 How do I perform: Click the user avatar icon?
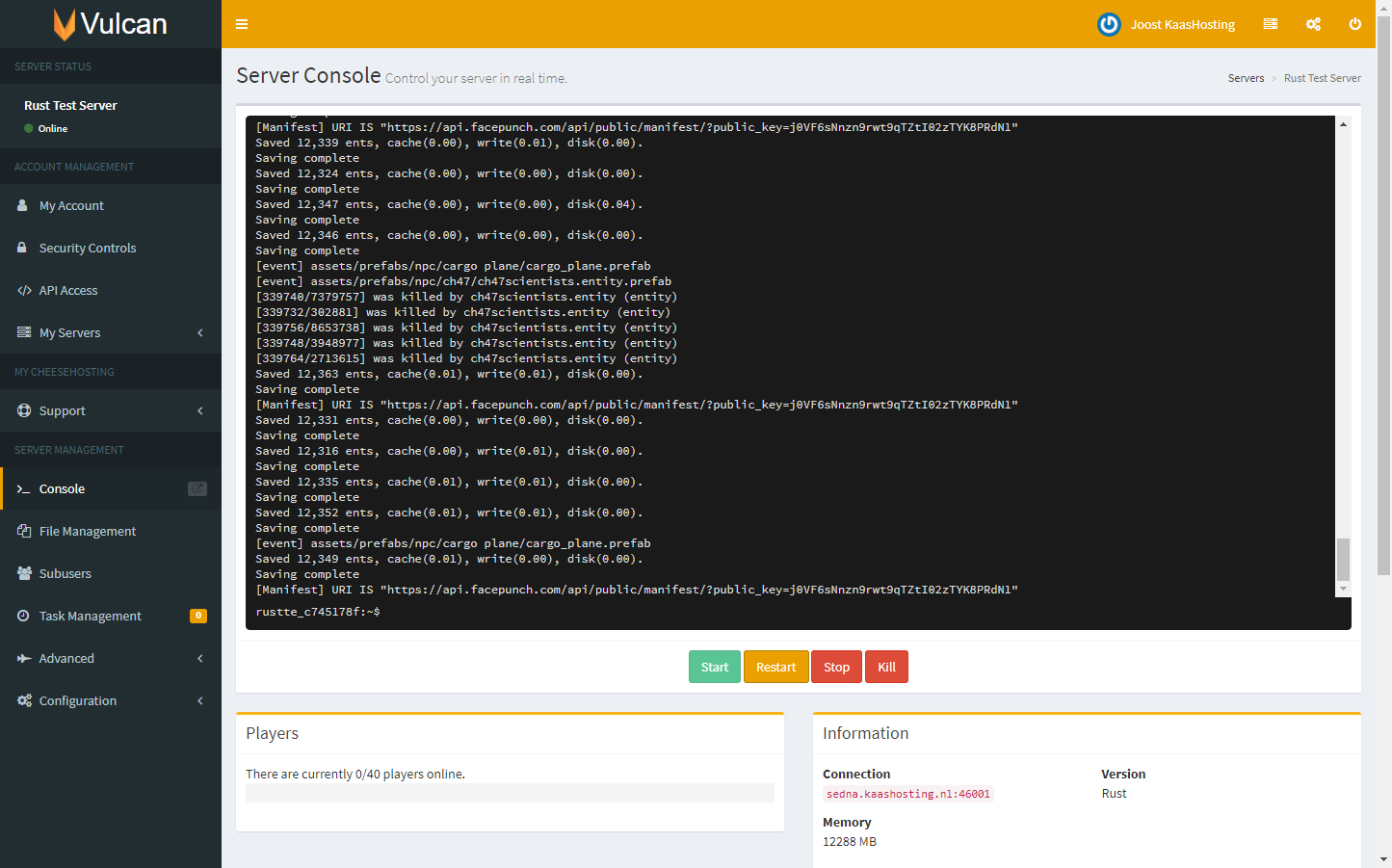pos(1109,24)
